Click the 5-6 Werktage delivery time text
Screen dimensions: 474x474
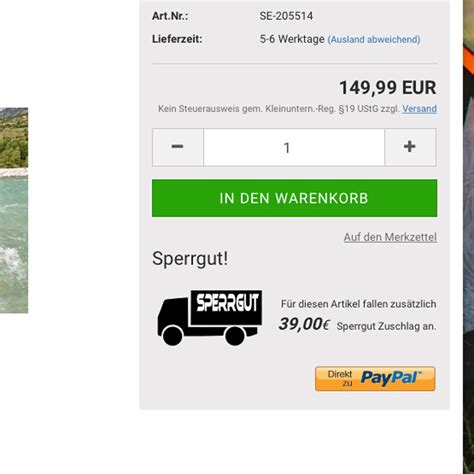292,39
